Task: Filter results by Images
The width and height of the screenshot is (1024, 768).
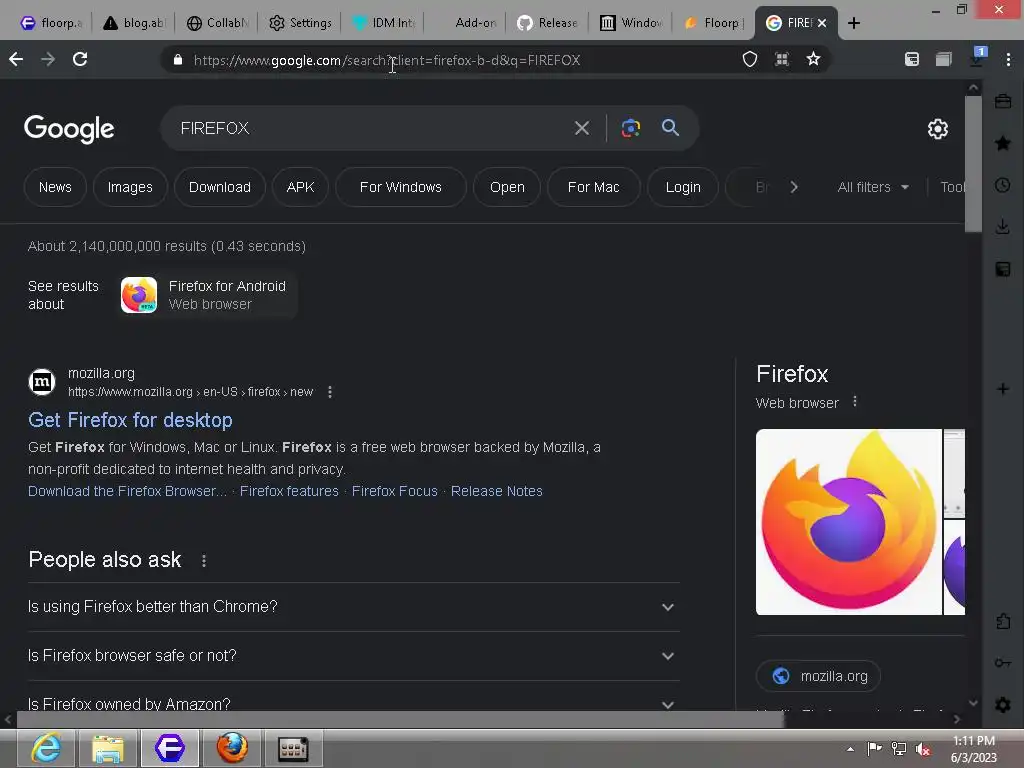Action: pyautogui.click(x=130, y=187)
